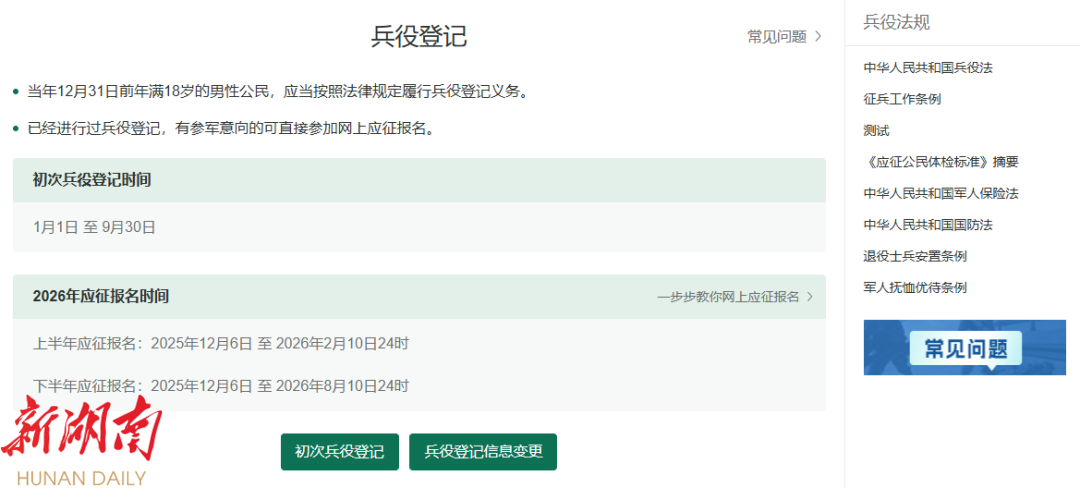Image resolution: width=1080 pixels, height=488 pixels.
Task: Select the 征兵工作条例 sidebar link
Action: [901, 99]
